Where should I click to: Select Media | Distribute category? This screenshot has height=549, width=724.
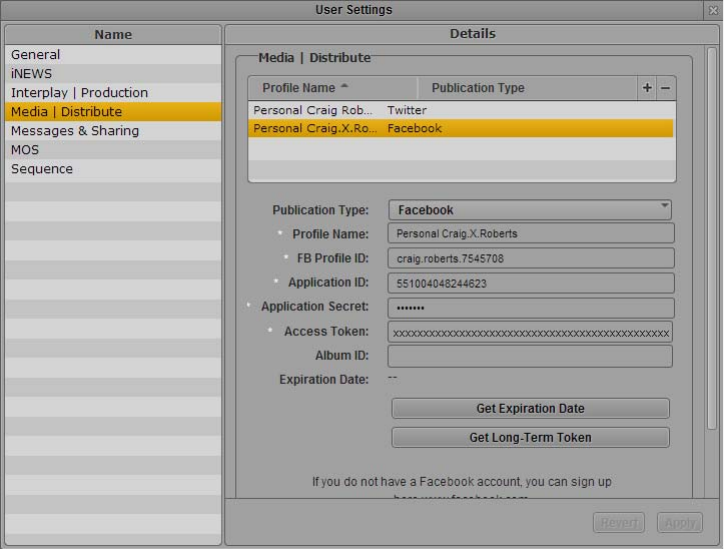[x=113, y=112]
